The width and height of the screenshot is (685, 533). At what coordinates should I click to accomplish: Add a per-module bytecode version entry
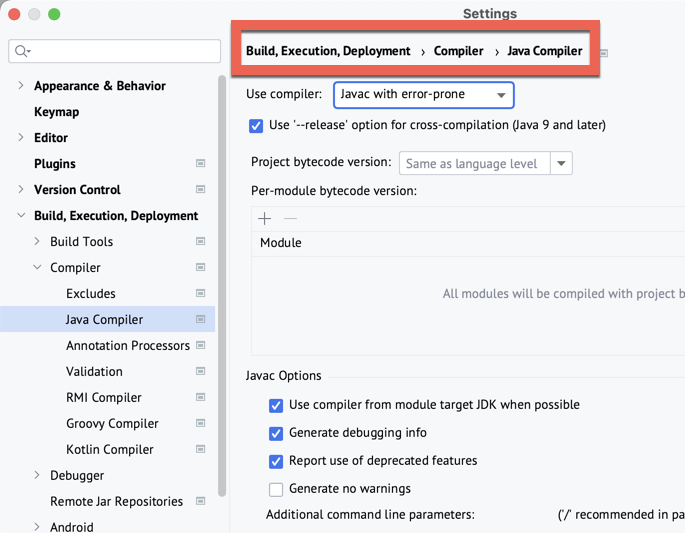265,218
